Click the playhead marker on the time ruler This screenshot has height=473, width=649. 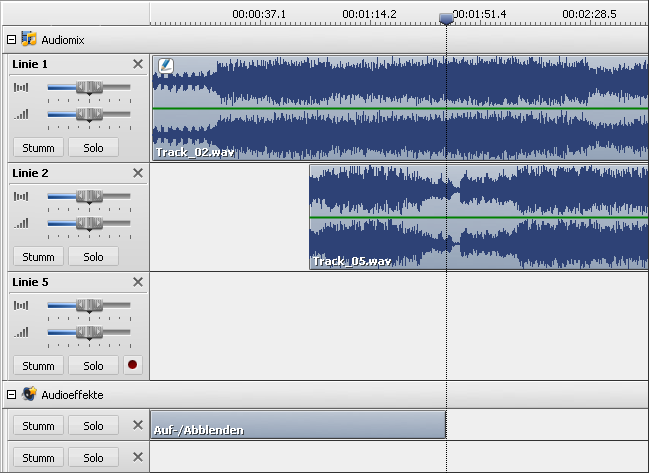pos(446,19)
